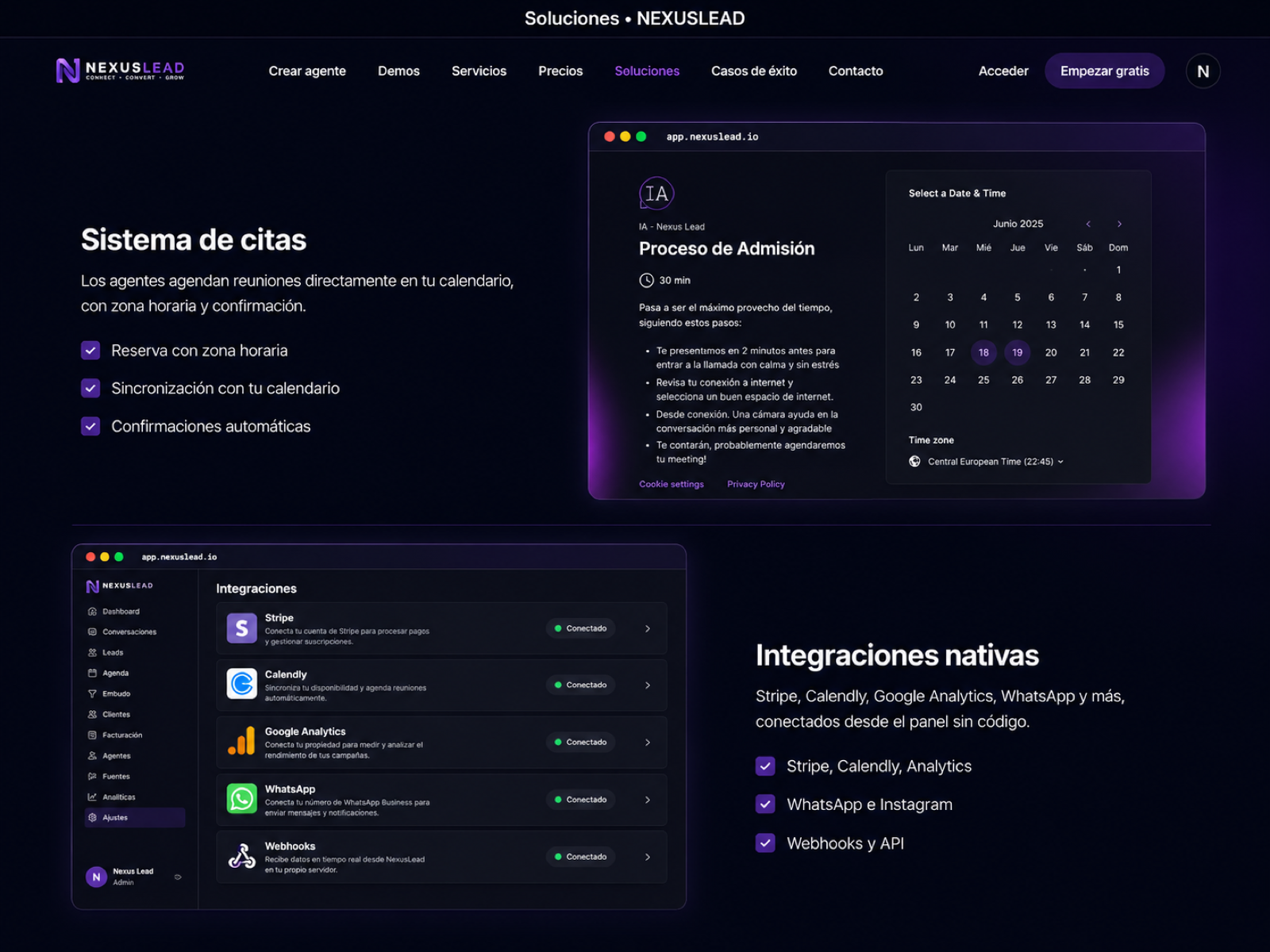Click the Webhooks integration icon

tap(242, 856)
